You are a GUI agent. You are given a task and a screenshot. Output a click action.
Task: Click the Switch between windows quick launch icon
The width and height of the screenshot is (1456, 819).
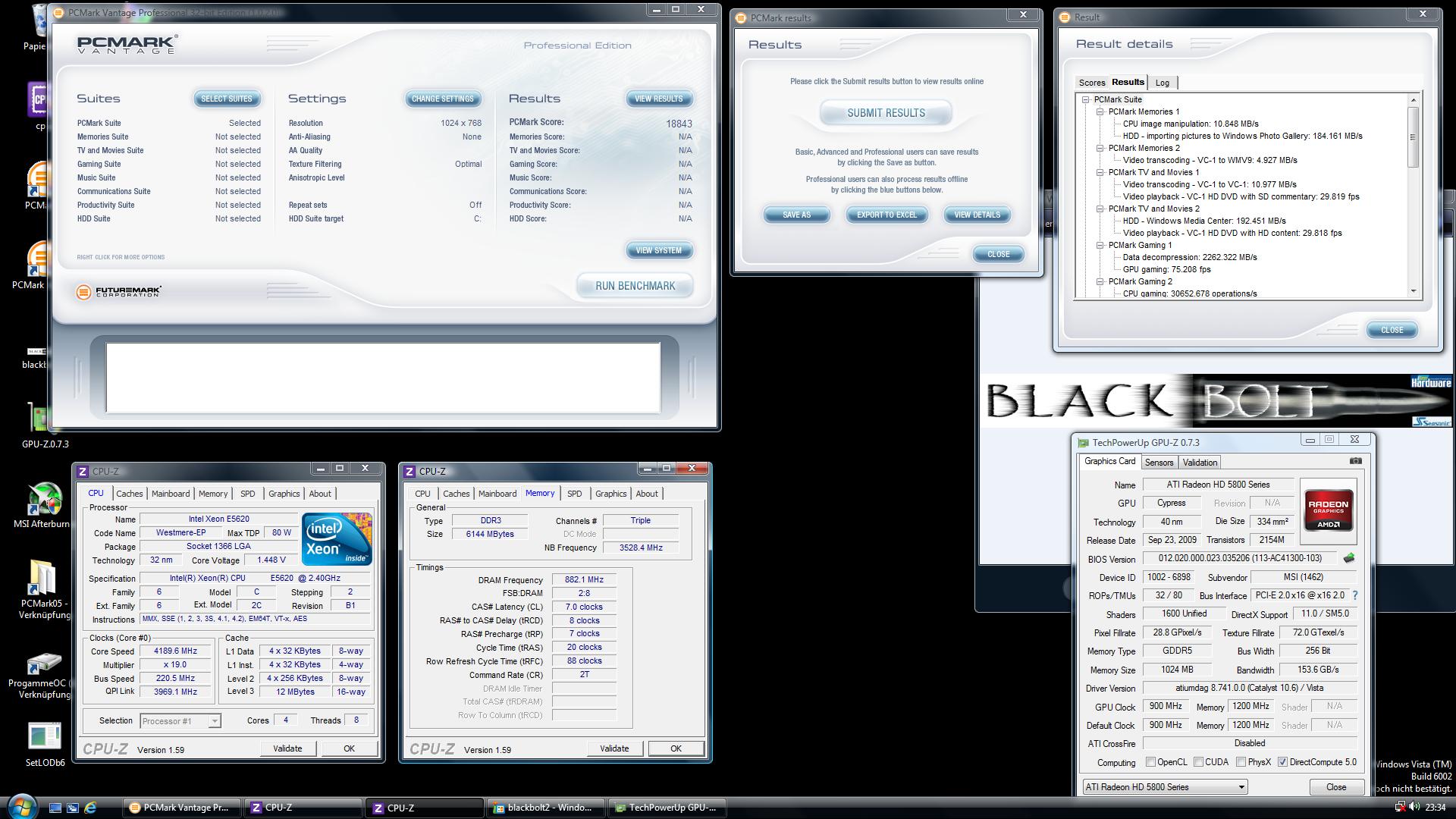point(73,808)
